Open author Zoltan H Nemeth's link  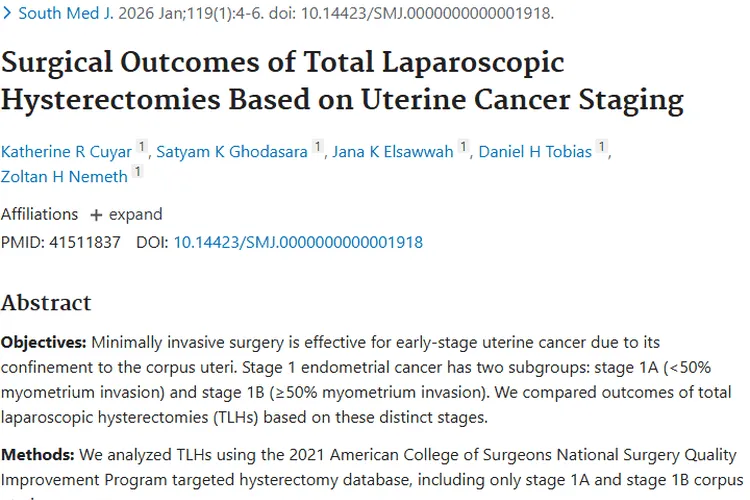coord(64,177)
